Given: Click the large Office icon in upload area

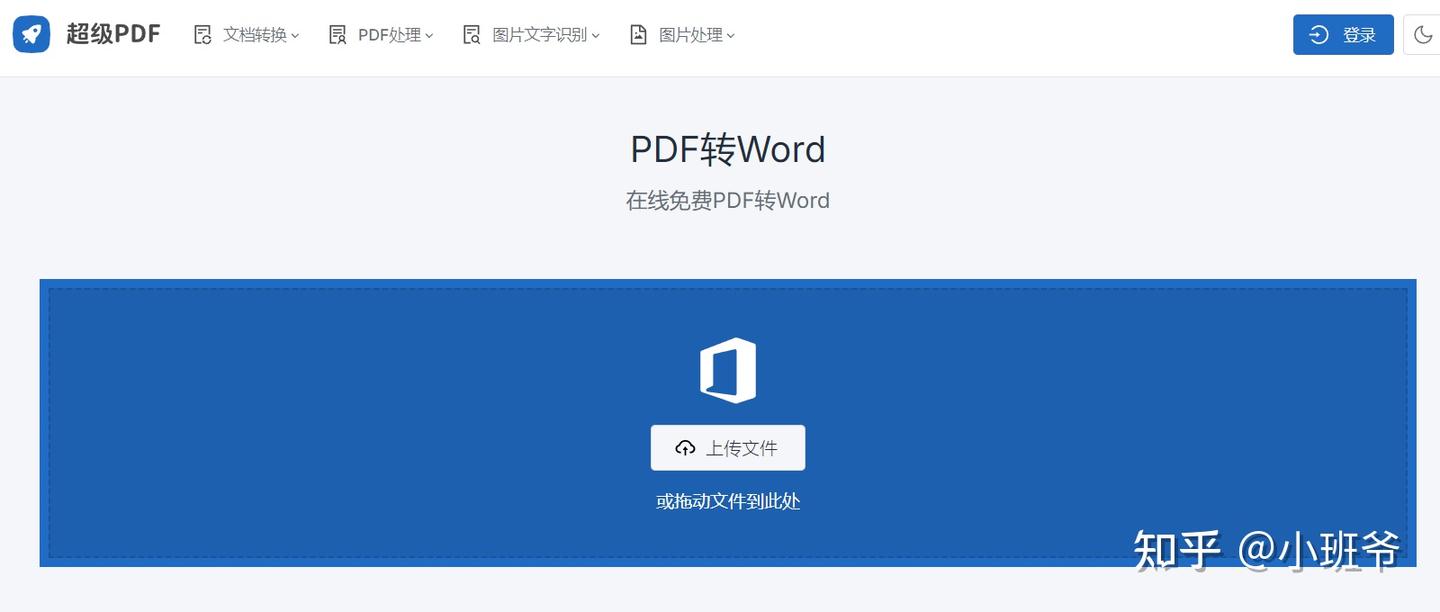Looking at the screenshot, I should (728, 371).
